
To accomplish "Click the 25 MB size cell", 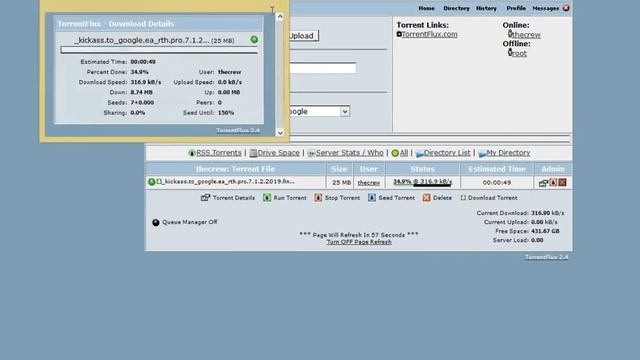I will pos(341,183).
